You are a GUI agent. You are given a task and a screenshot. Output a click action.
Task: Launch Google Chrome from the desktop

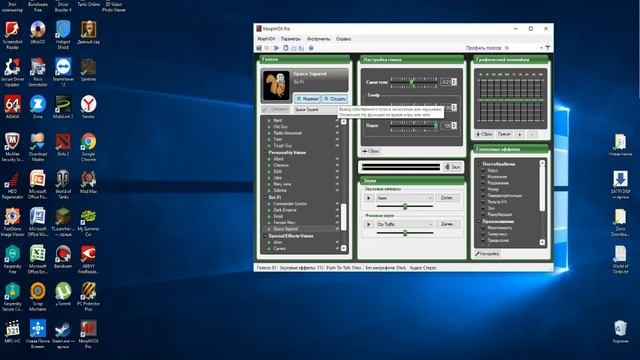coord(88,147)
